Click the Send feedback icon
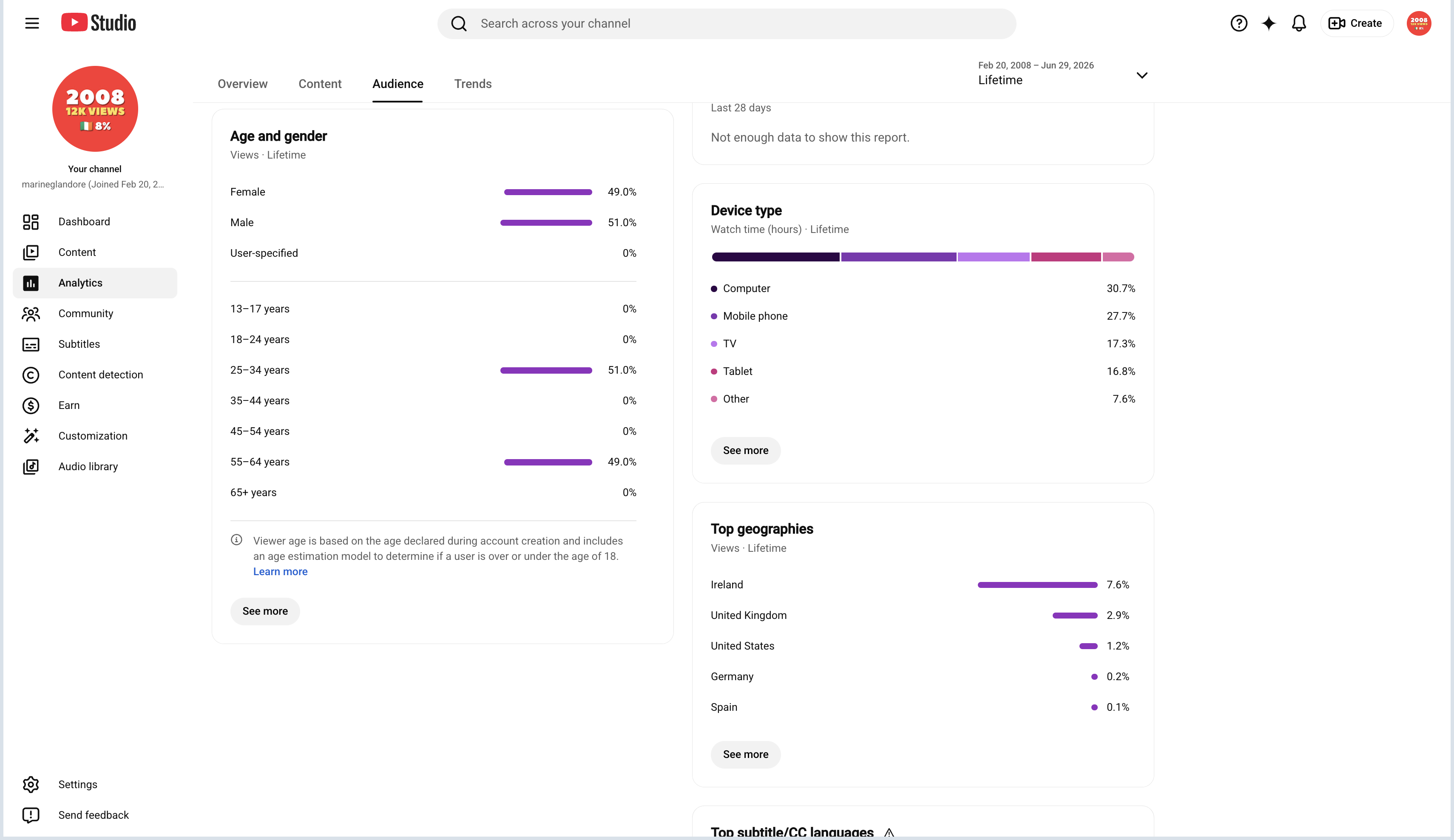Screen dimensions: 1454x840 (31, 814)
